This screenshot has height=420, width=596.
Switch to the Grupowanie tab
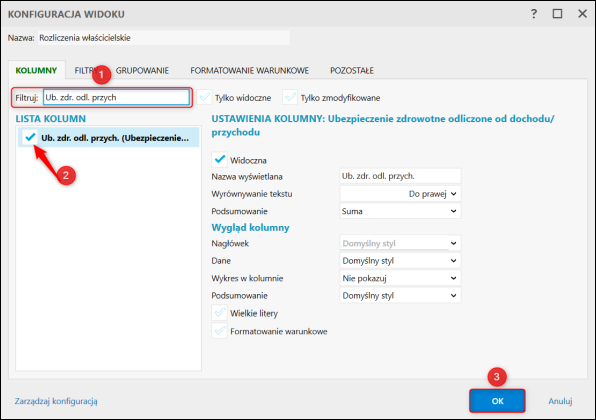142,70
